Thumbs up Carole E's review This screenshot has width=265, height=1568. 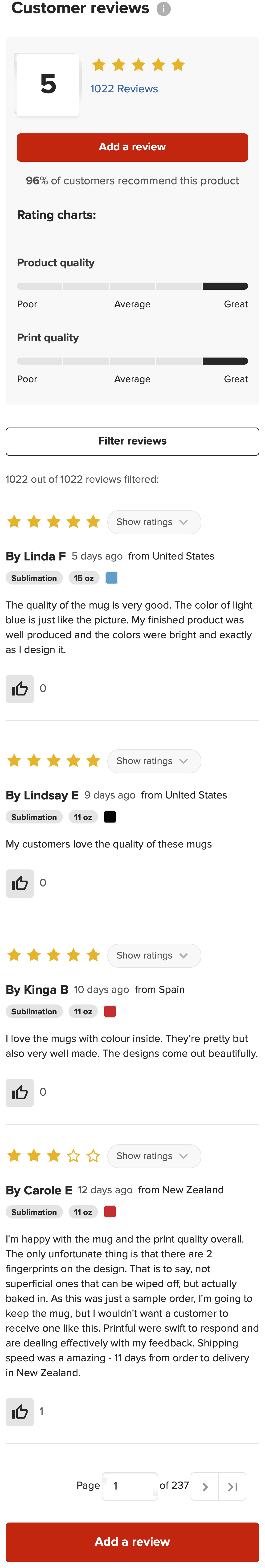point(20,1412)
